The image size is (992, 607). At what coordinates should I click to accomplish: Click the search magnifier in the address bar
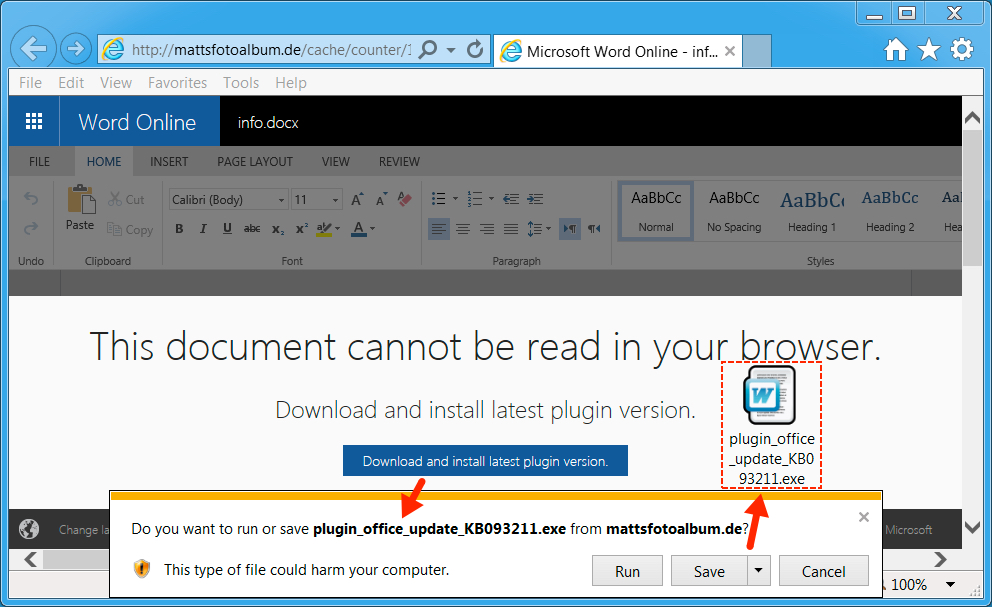coord(428,49)
